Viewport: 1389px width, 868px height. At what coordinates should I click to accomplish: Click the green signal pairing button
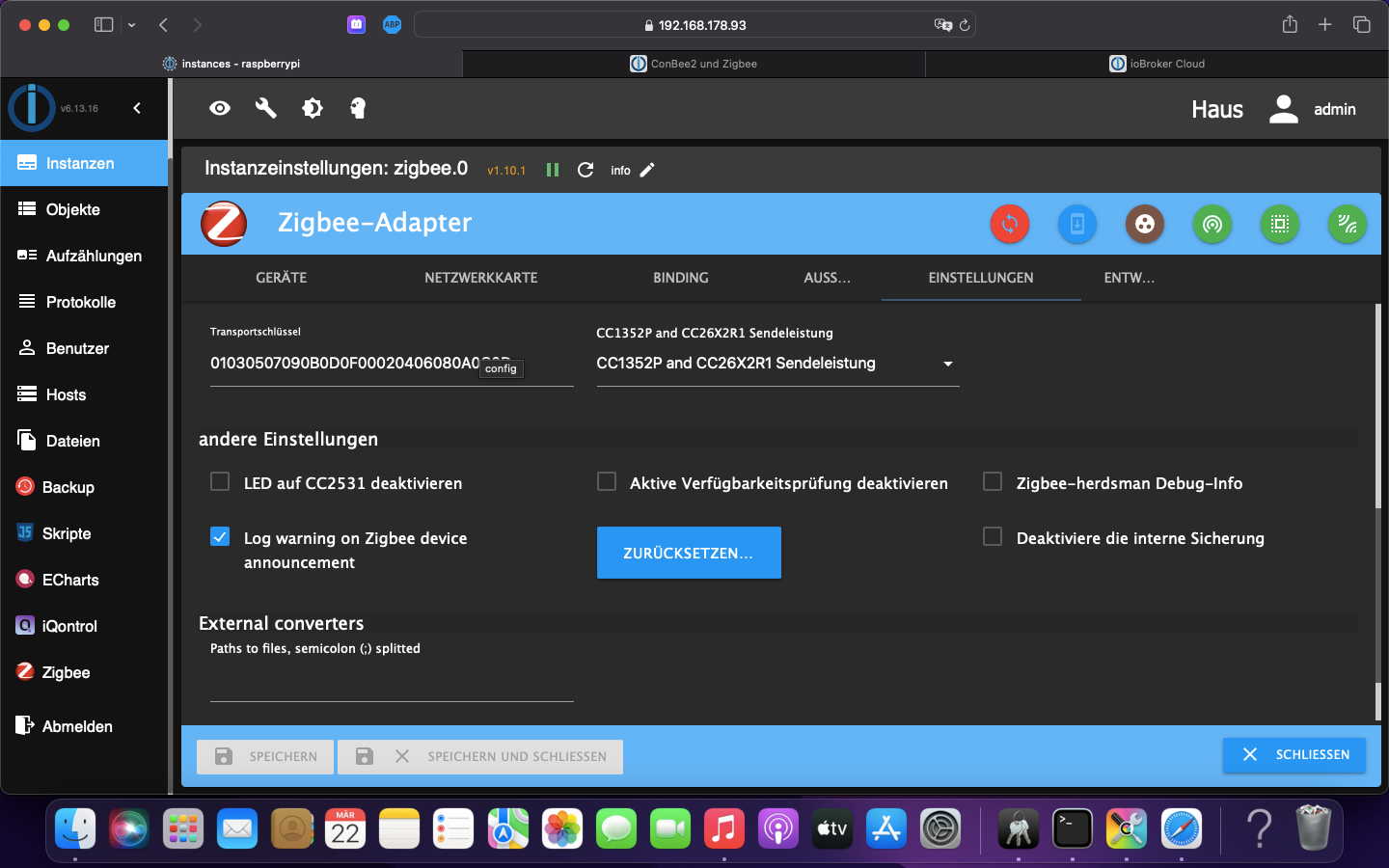tap(1348, 224)
